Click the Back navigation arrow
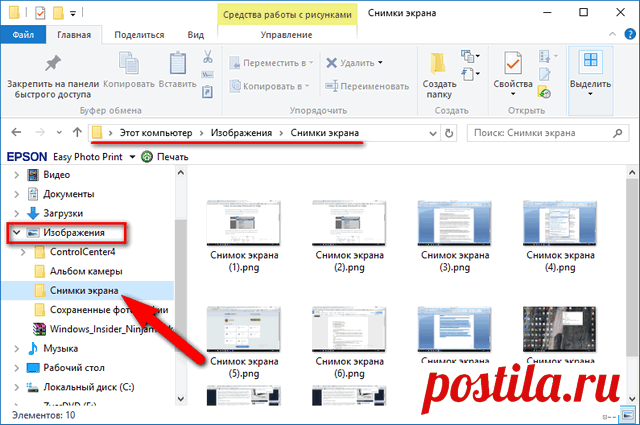 point(16,133)
